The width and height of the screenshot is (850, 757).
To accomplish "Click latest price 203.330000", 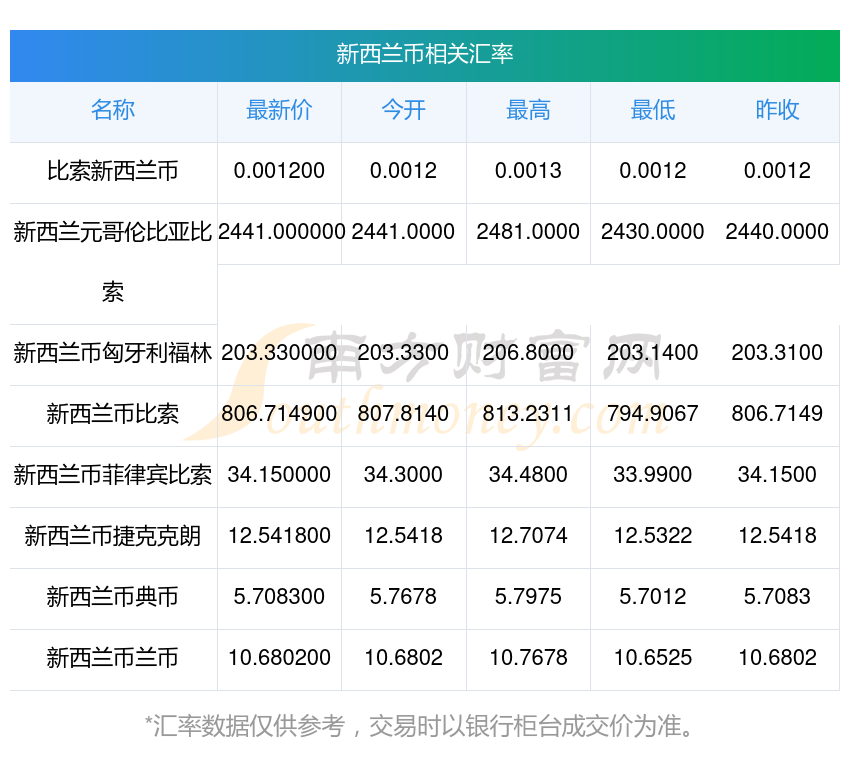I will pos(279,353).
